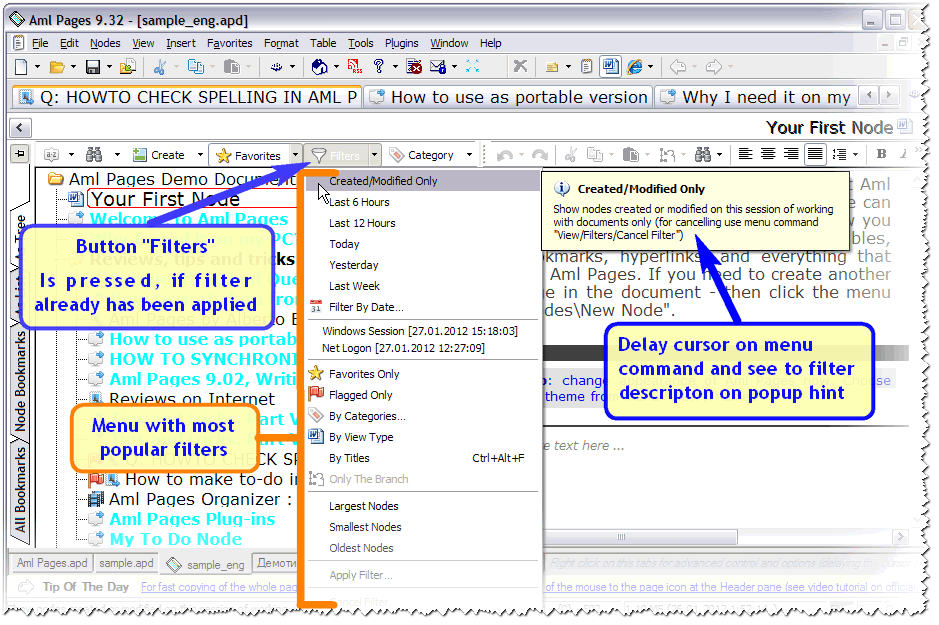This screenshot has width=939, height=625.
Task: Click the back arrow navigation icon
Action: [677, 66]
